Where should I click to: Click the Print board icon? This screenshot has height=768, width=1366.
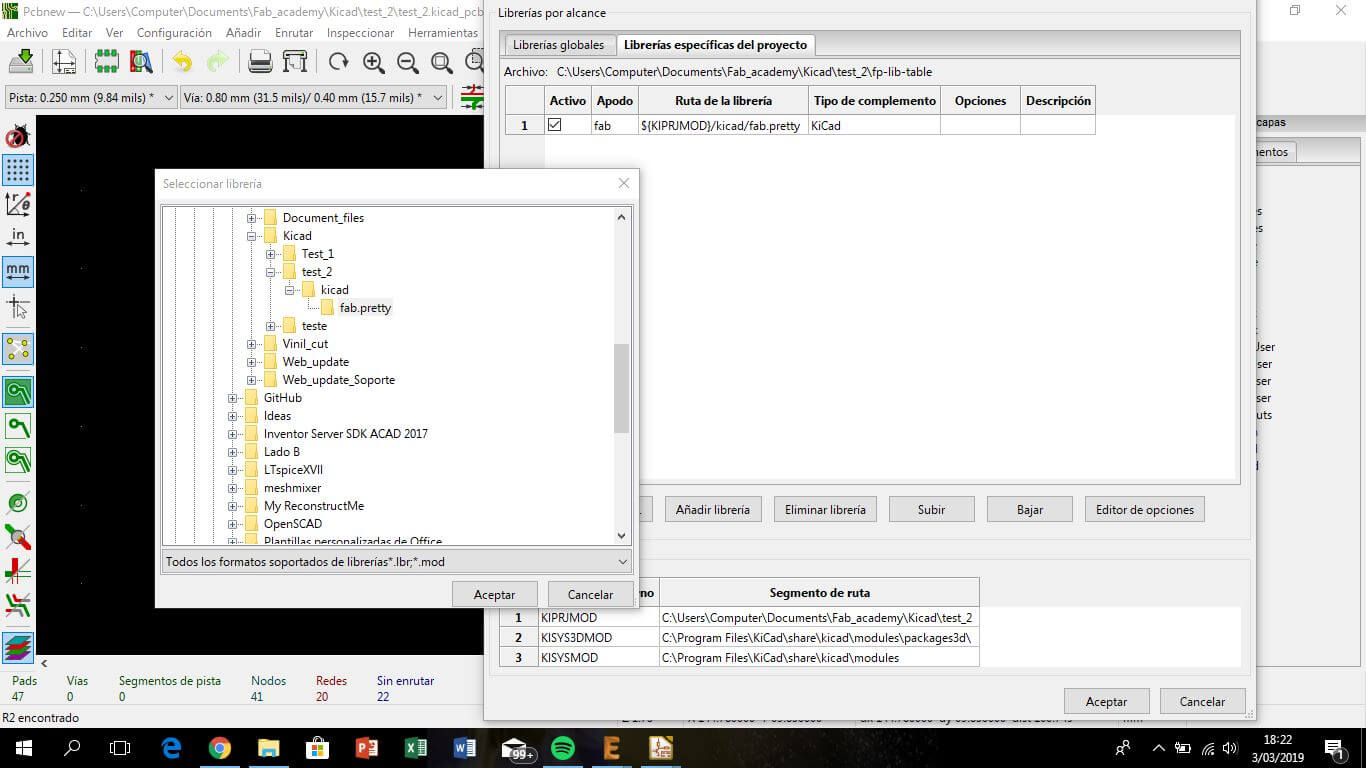click(260, 62)
